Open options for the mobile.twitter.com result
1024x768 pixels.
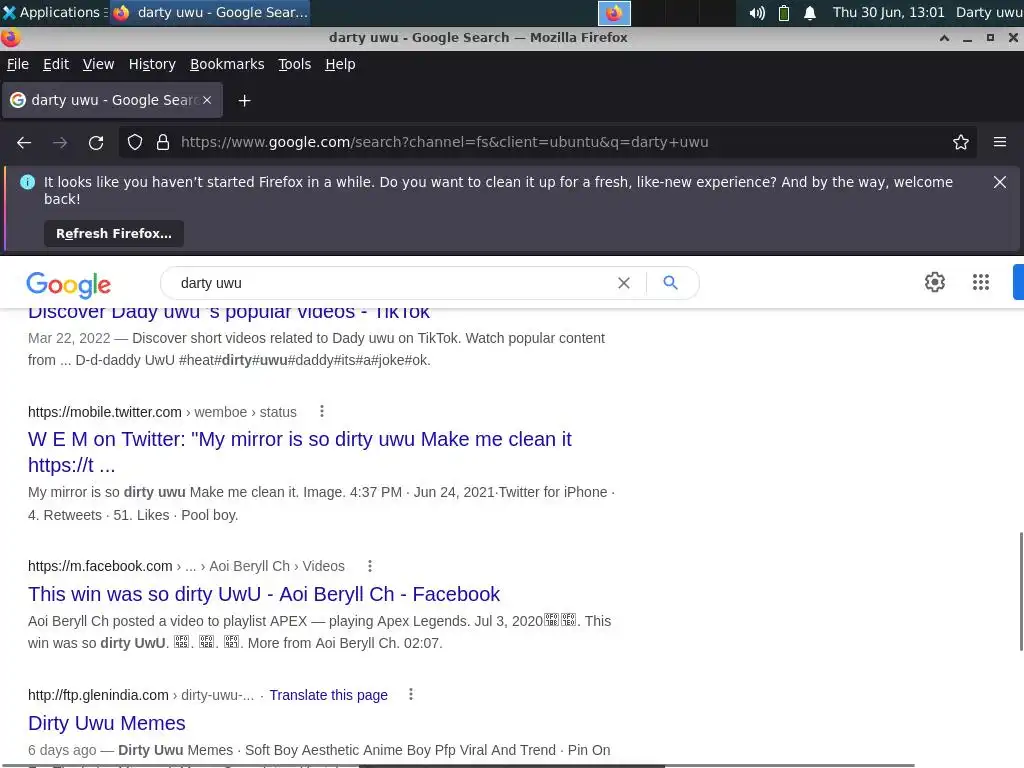coord(321,411)
